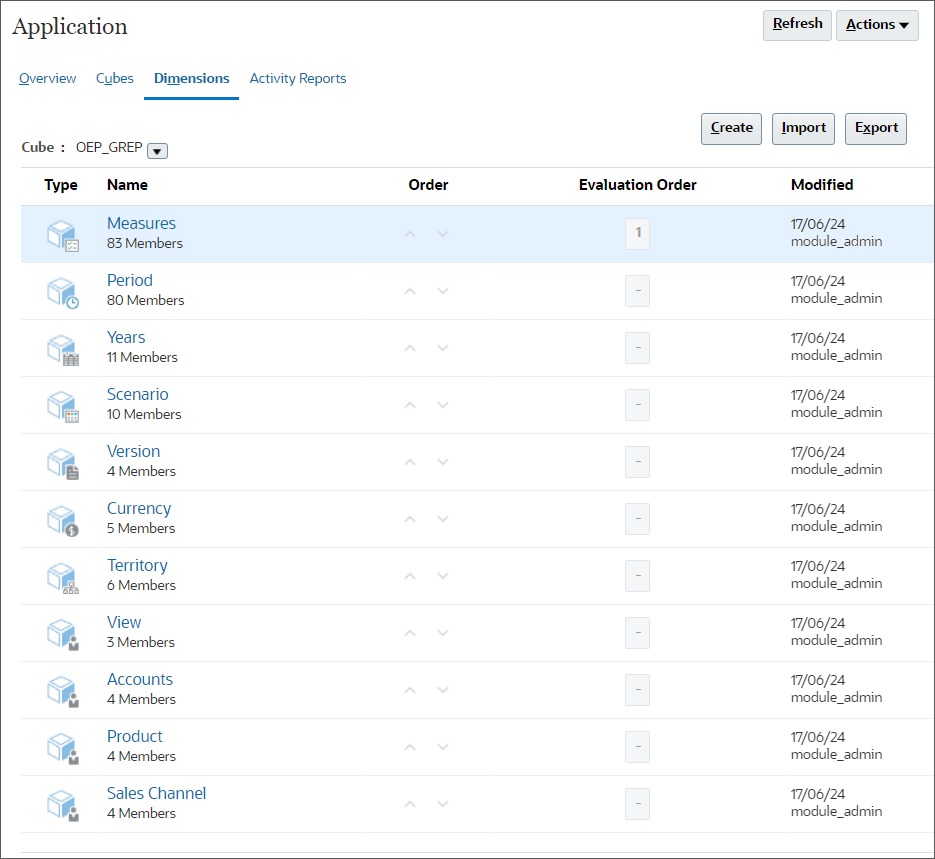Select the Dimensions tab

(191, 79)
